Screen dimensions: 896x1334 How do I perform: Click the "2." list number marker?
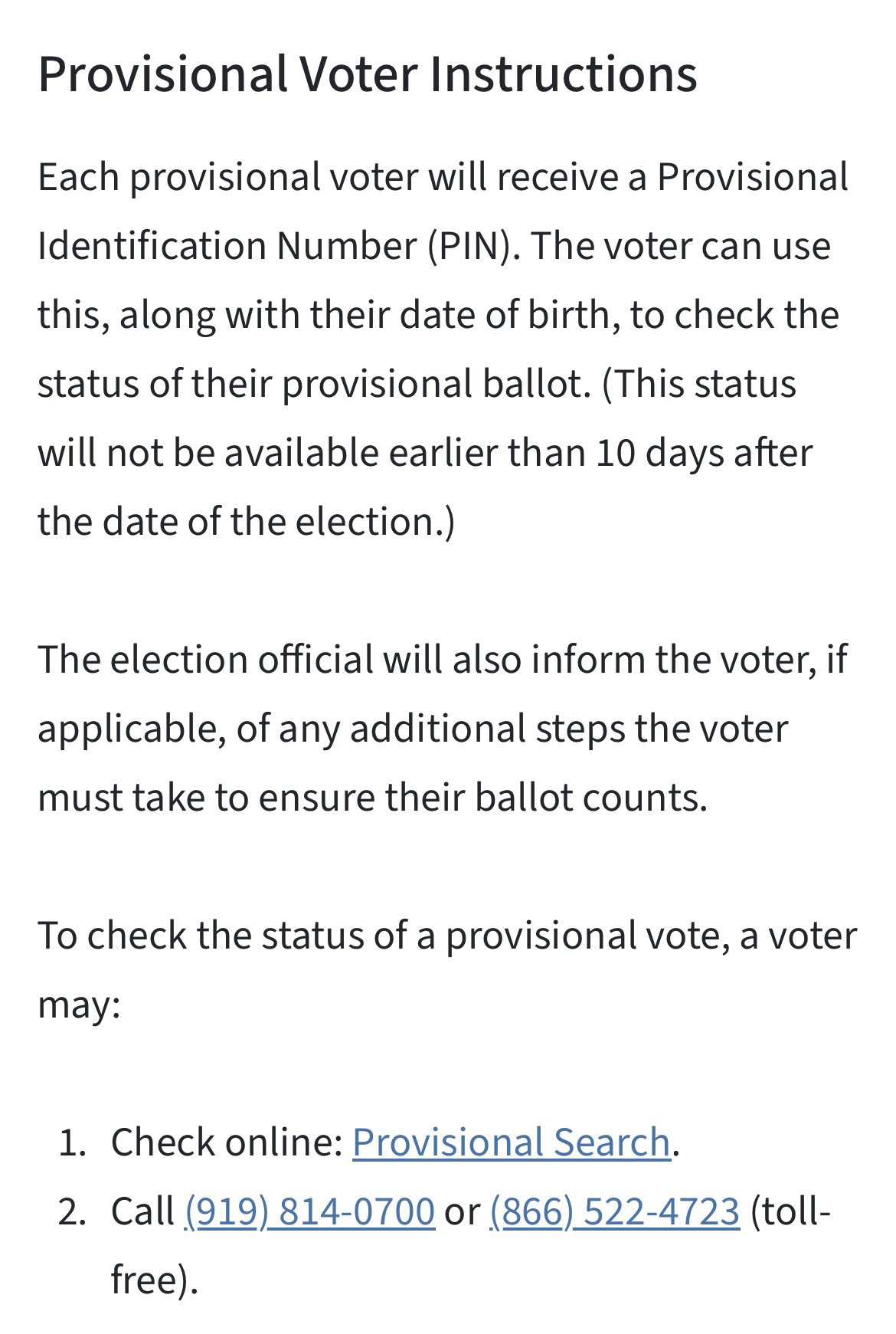[x=72, y=1212]
